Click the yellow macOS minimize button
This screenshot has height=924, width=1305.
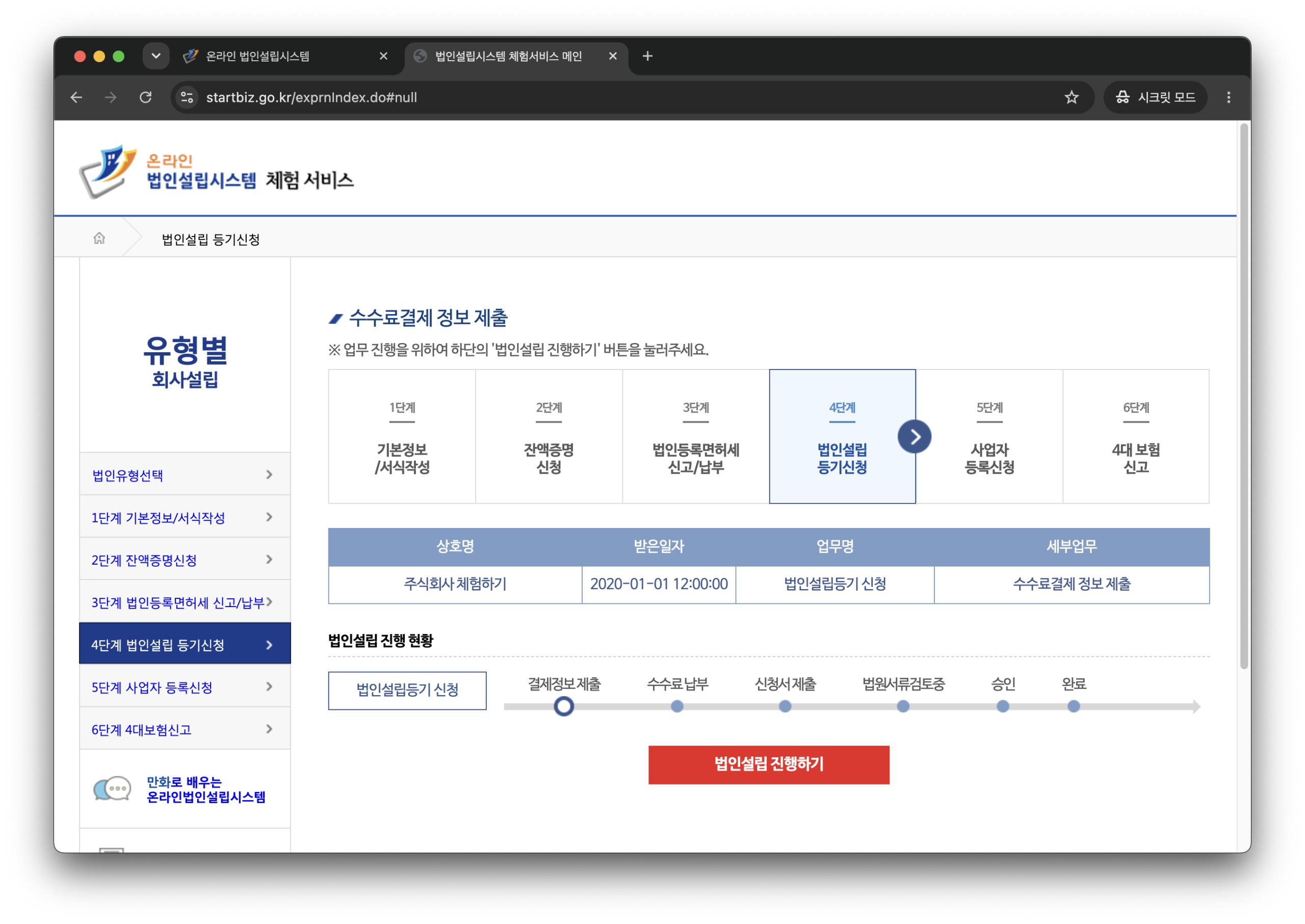99,56
